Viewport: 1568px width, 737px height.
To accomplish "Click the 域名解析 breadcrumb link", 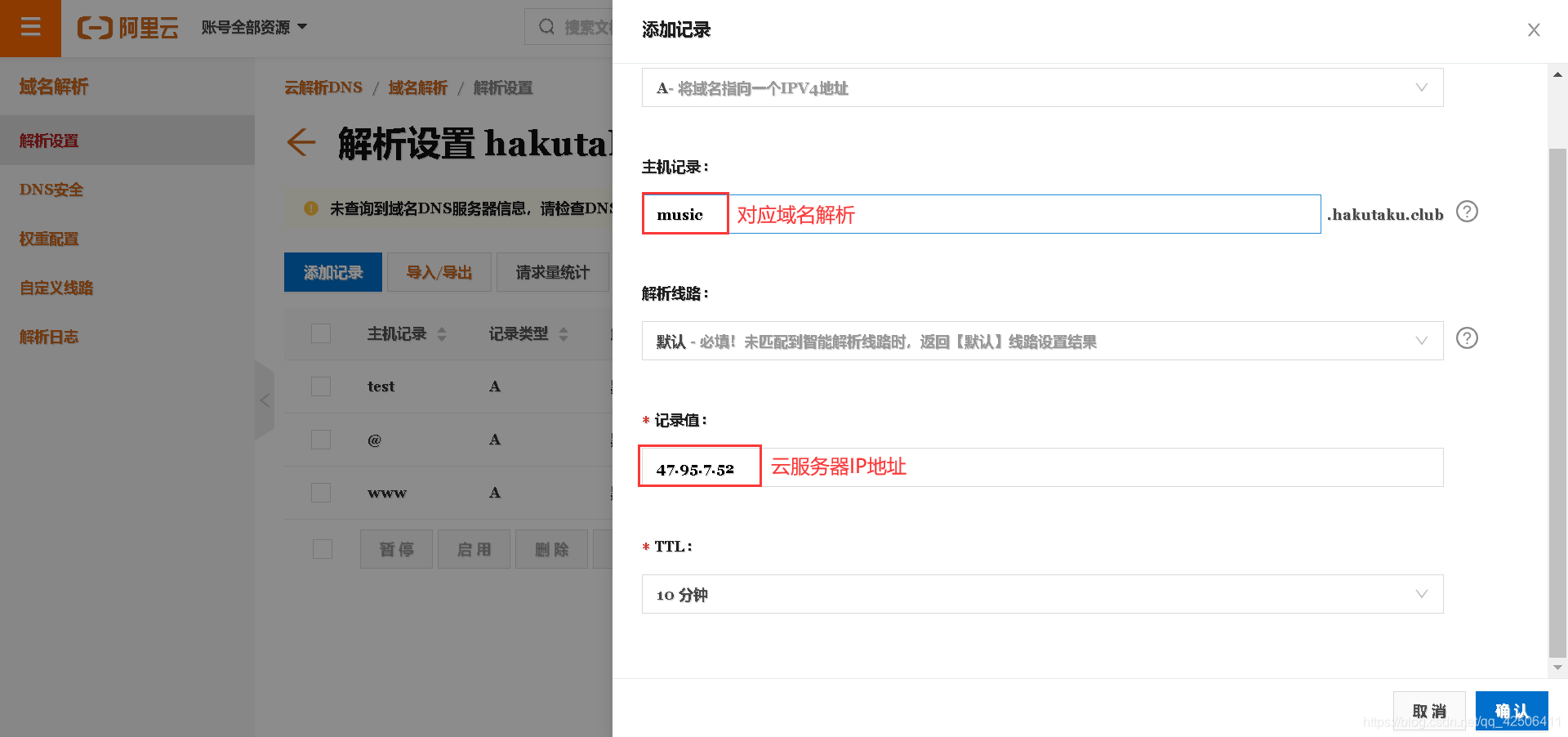I will click(417, 87).
